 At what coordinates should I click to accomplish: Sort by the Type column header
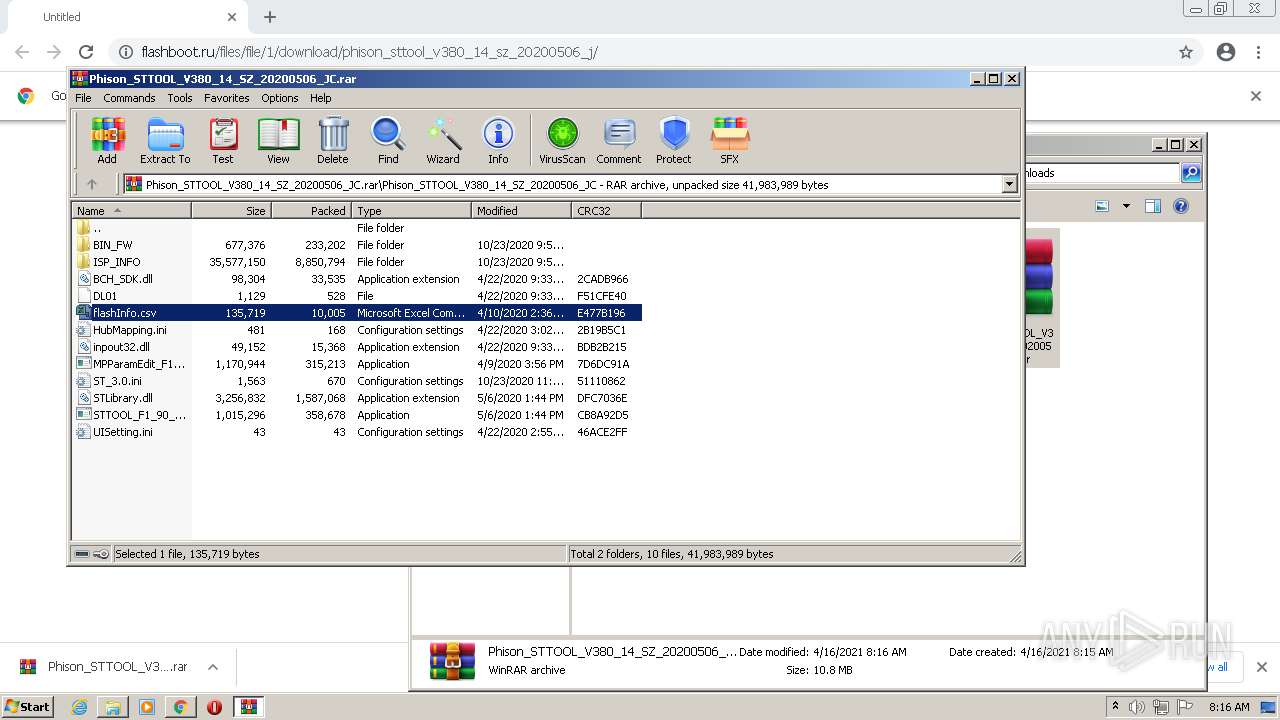pos(411,211)
